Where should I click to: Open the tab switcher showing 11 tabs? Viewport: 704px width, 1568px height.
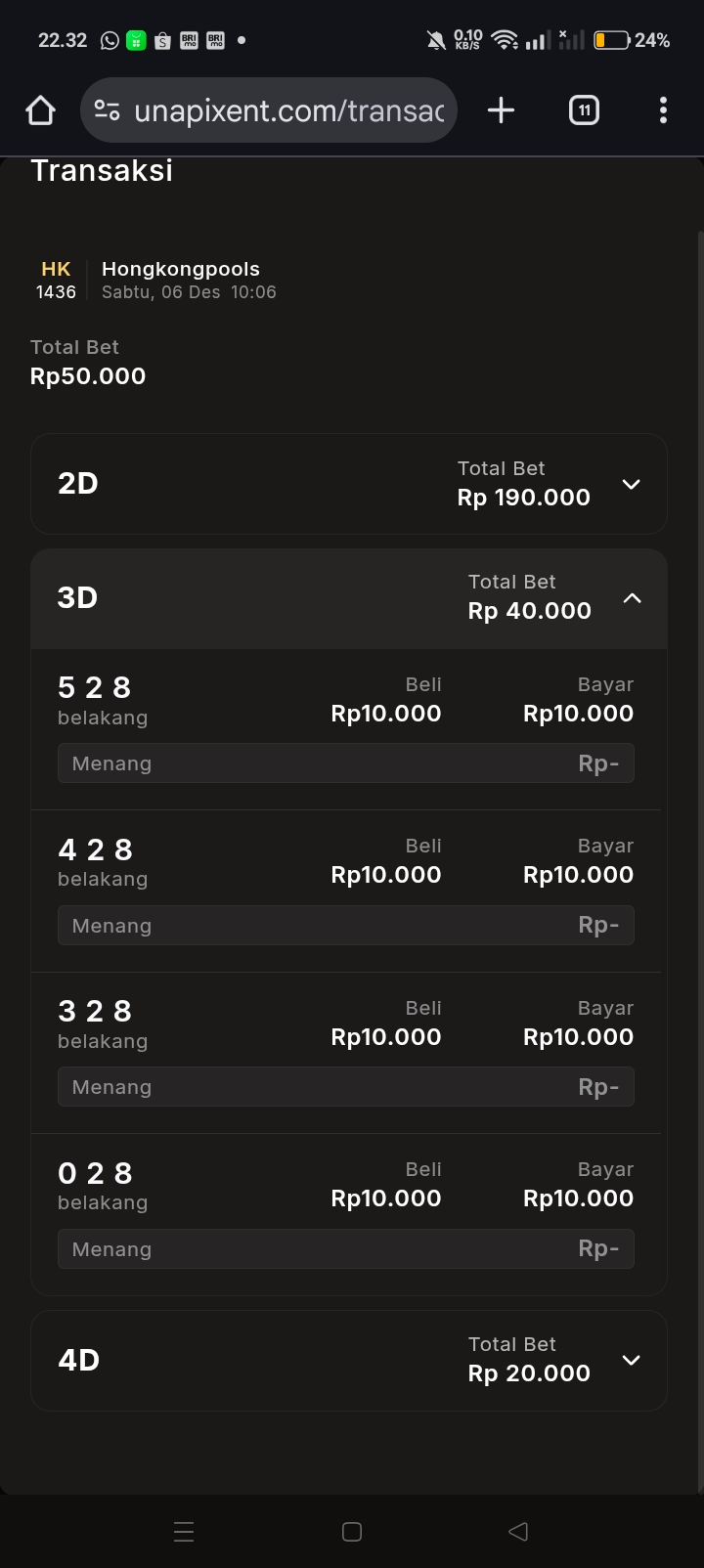pyautogui.click(x=584, y=110)
